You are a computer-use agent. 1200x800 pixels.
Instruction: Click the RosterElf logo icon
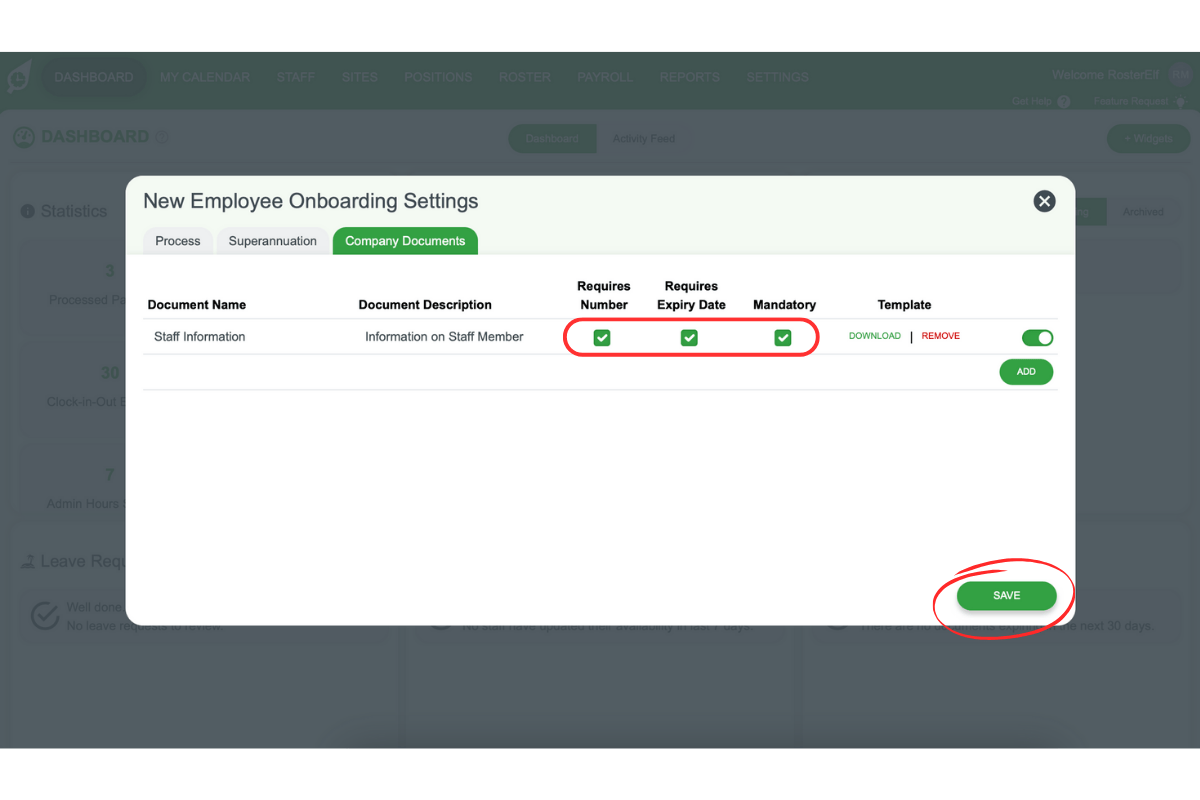click(x=19, y=76)
